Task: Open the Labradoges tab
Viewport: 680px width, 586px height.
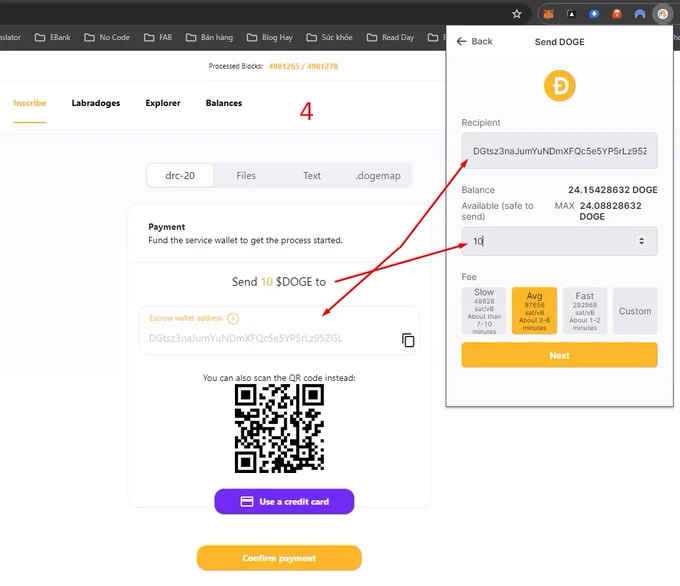Action: click(x=96, y=103)
